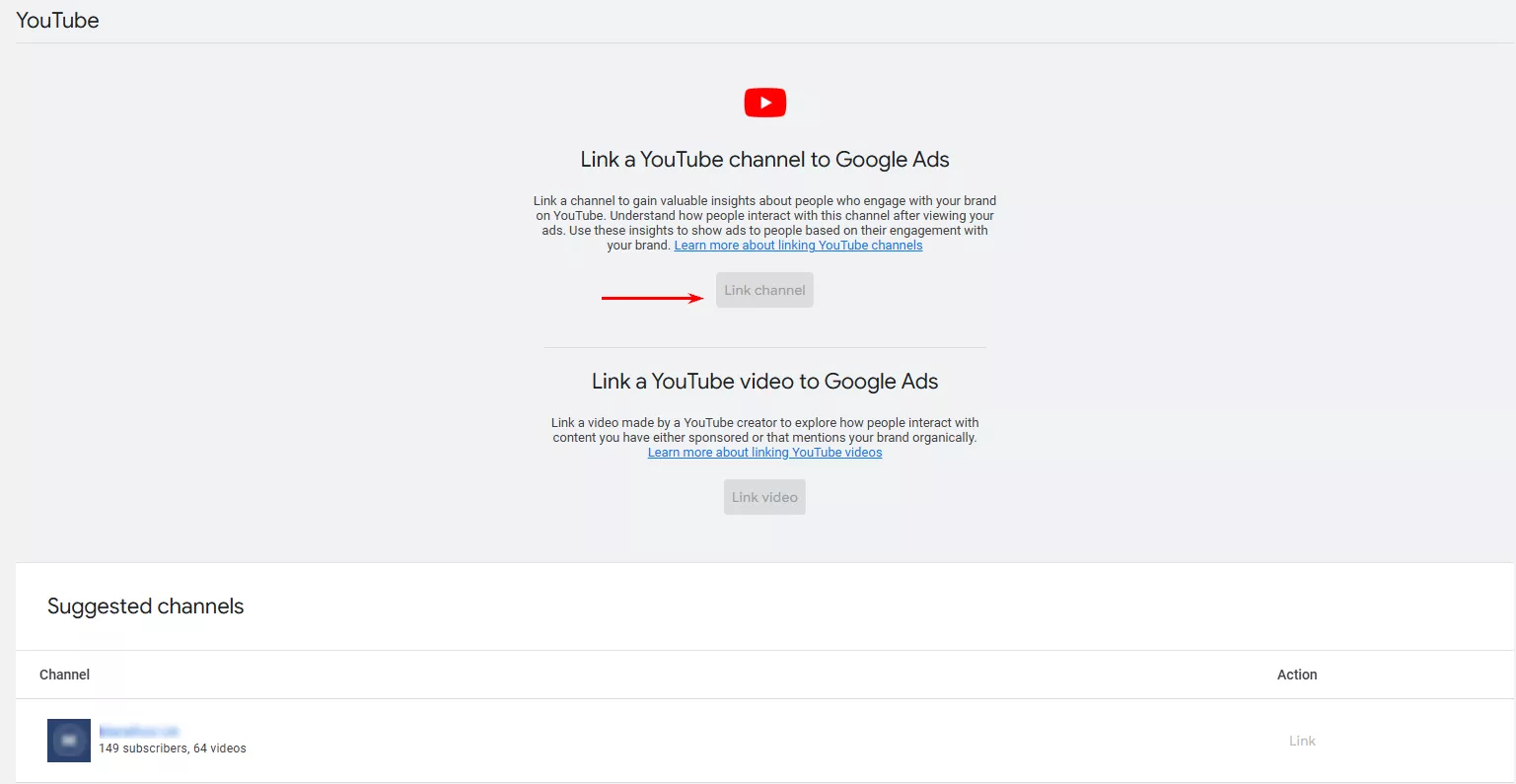Click the Suggested channels heading

145,606
